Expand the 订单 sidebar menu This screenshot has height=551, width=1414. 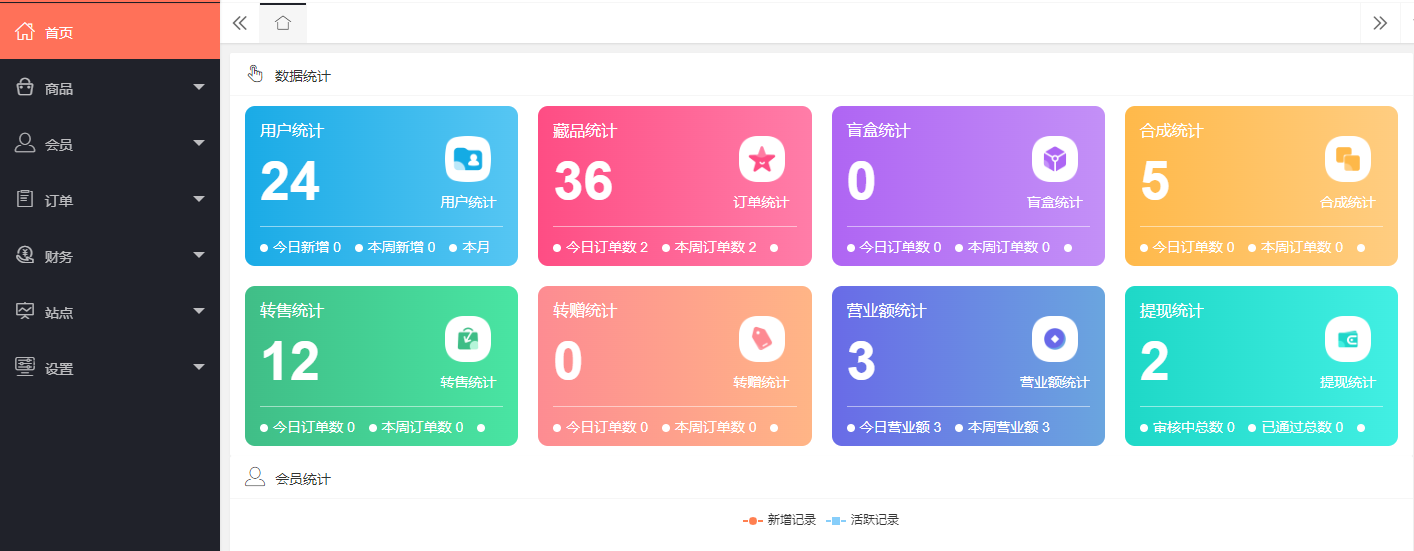click(x=110, y=200)
